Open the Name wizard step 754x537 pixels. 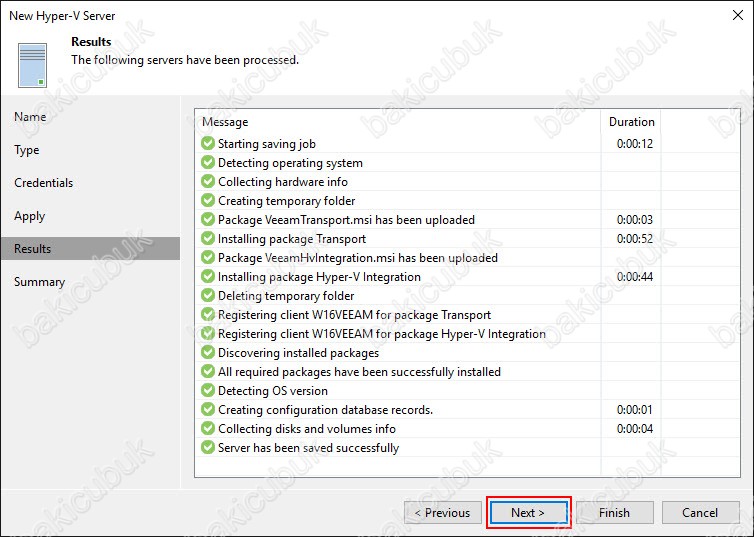click(30, 117)
